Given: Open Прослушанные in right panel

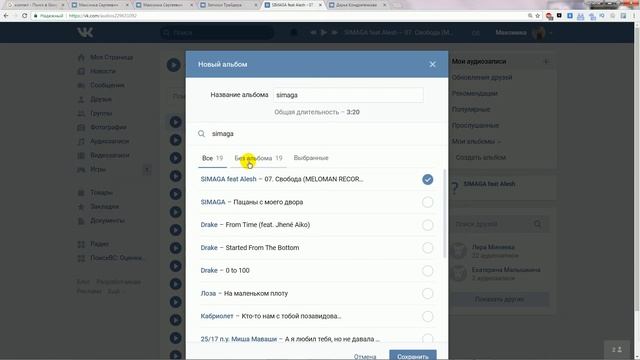Looking at the screenshot, I should tap(475, 125).
